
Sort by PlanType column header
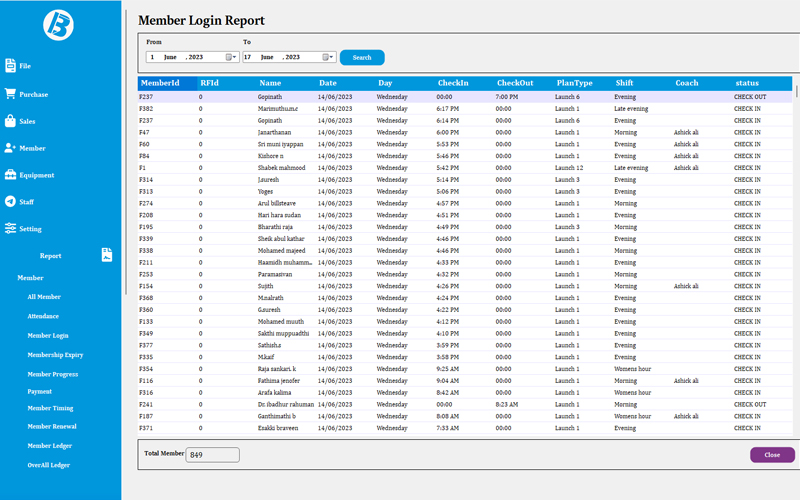(584, 83)
